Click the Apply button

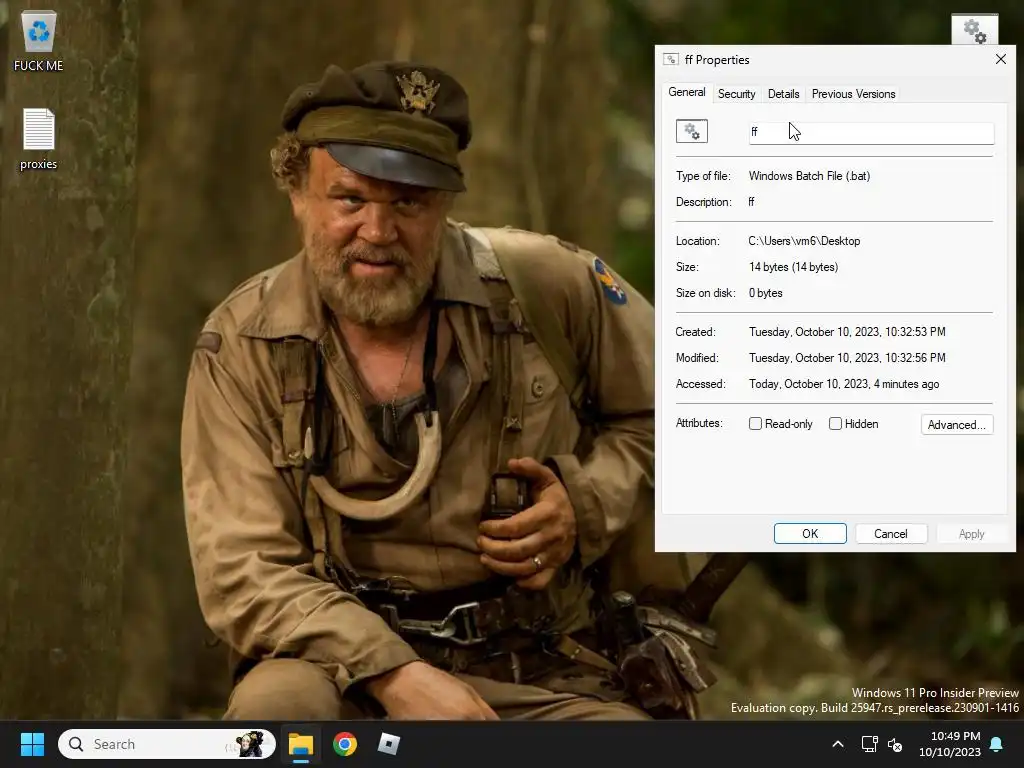(971, 534)
